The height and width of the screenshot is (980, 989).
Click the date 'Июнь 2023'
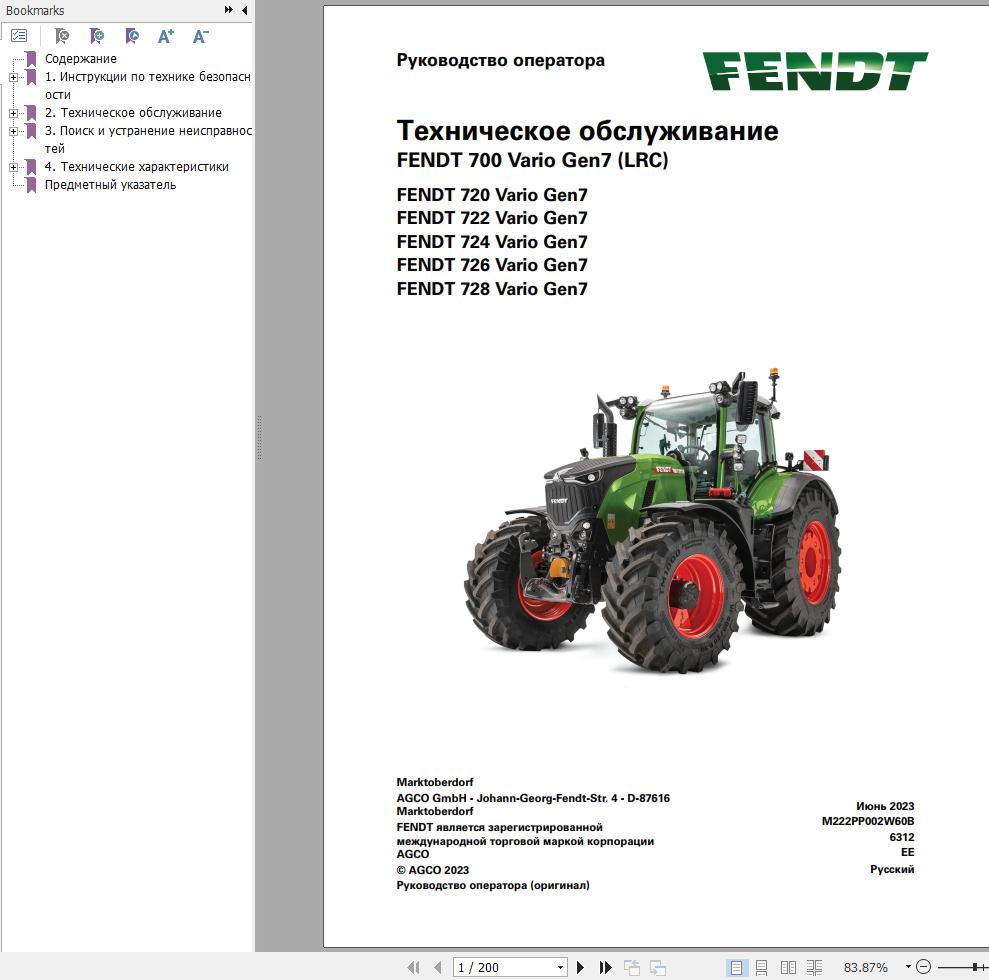885,806
